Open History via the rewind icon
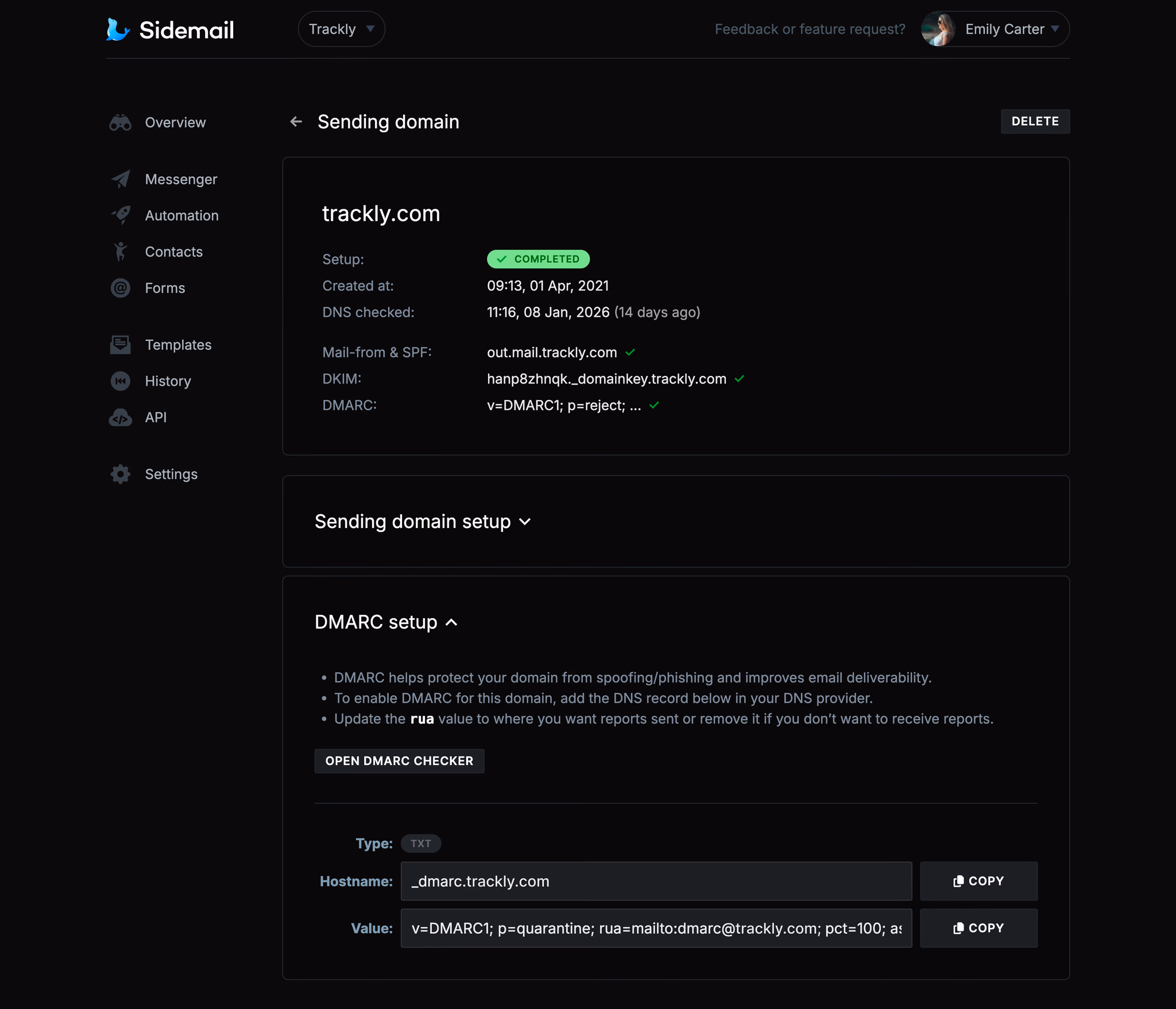The width and height of the screenshot is (1176, 1009). (x=120, y=381)
